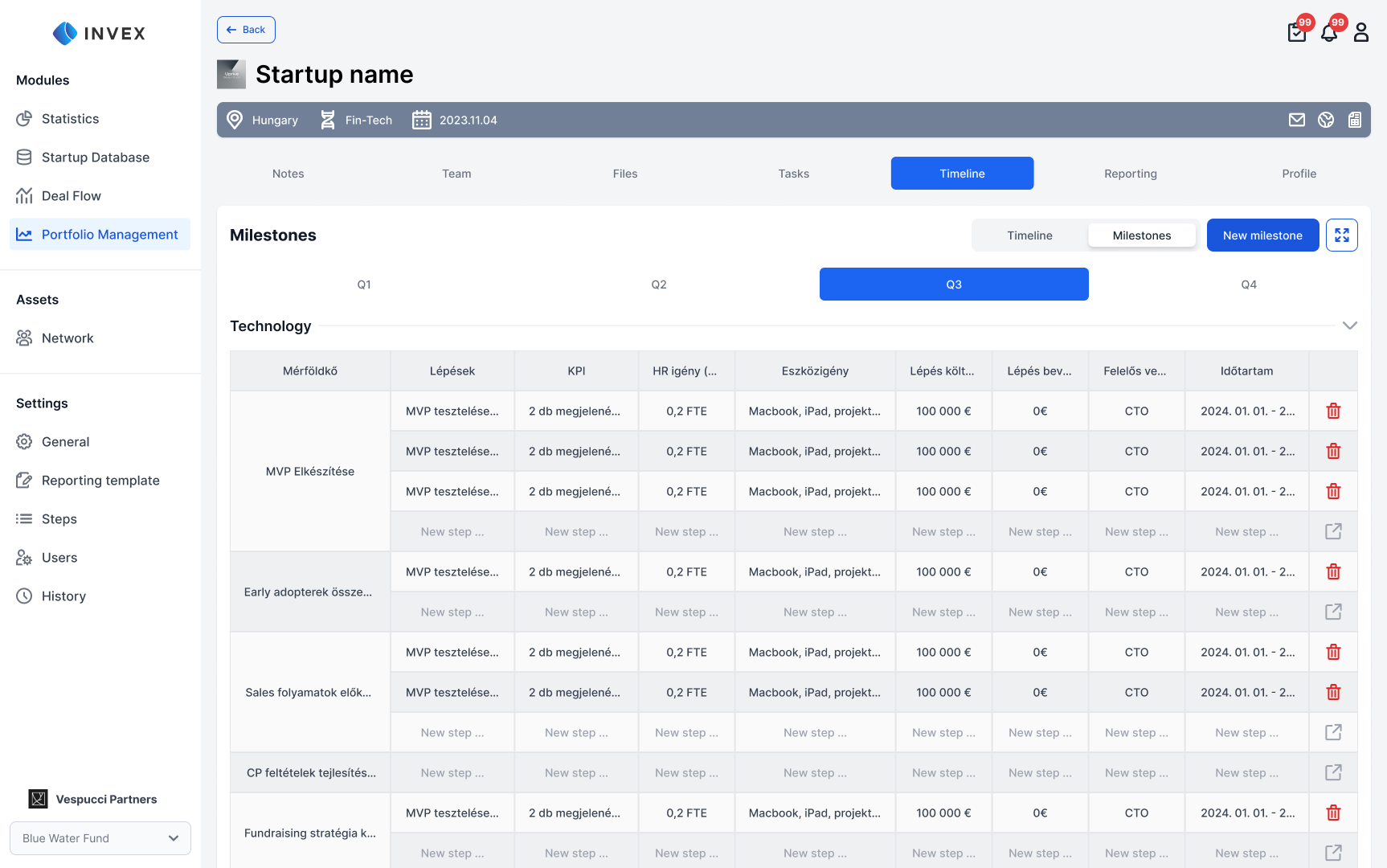This screenshot has height=868, width=1387.
Task: Open the Blue Water Fund dropdown
Action: pos(100,838)
